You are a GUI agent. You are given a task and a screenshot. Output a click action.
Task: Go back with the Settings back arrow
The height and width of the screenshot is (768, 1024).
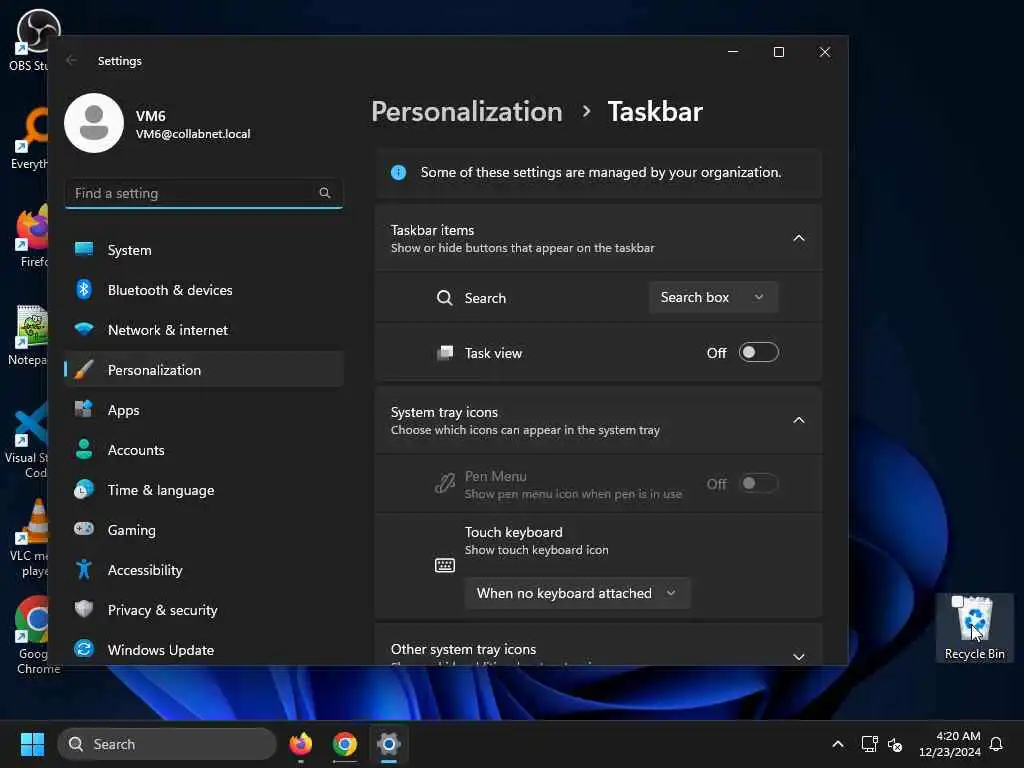71,61
